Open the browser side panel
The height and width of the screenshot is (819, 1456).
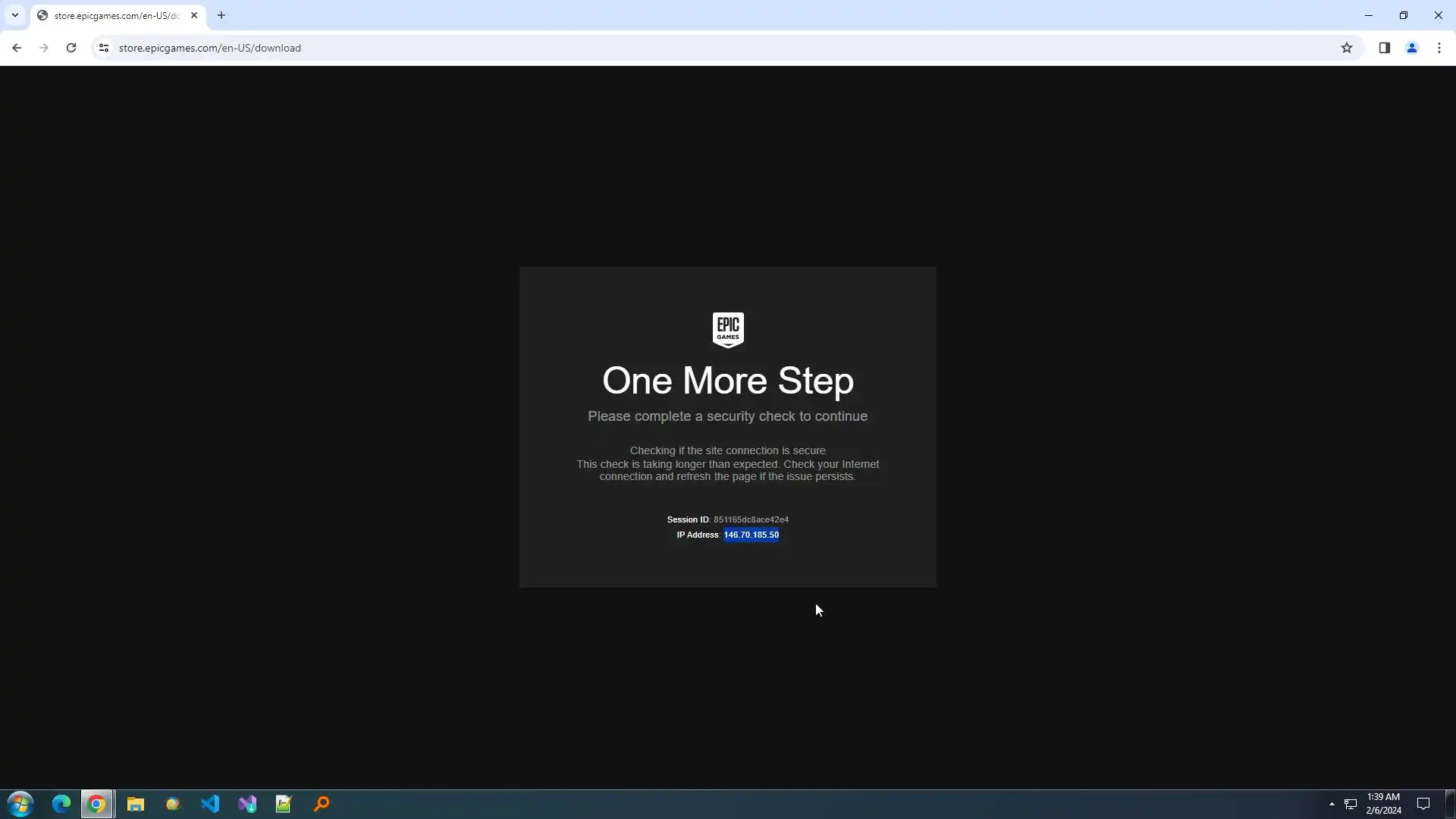pyautogui.click(x=1384, y=48)
